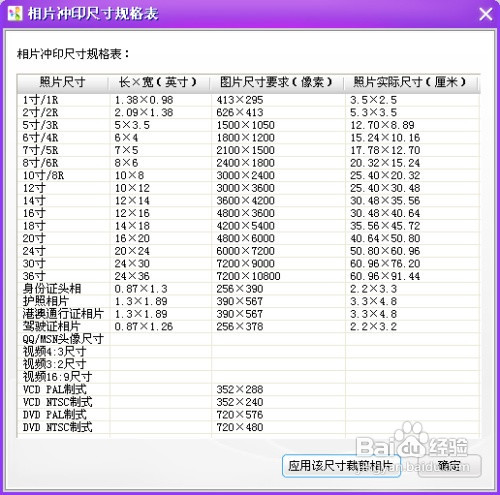Select the DVD PAL制式 row

[248, 414]
